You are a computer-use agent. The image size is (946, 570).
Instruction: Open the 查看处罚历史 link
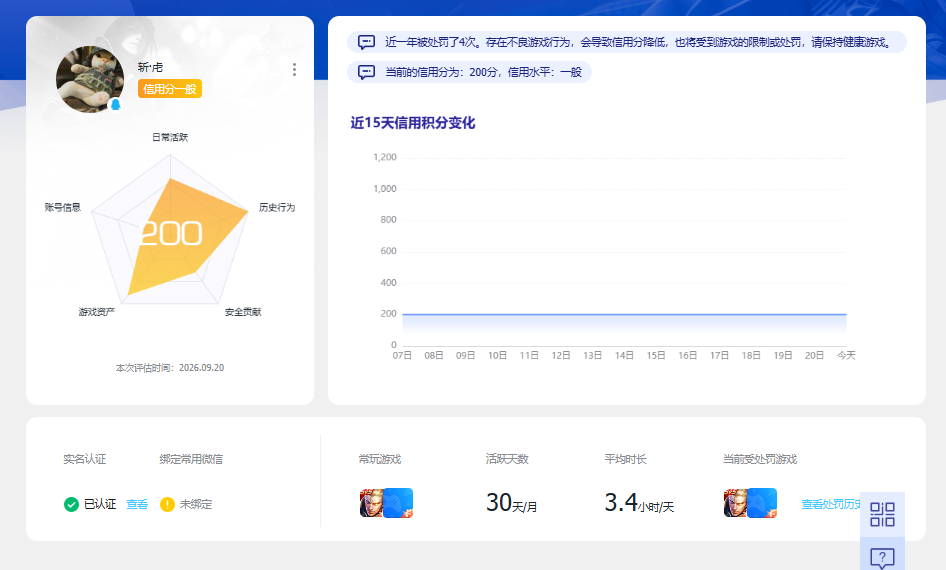click(831, 504)
